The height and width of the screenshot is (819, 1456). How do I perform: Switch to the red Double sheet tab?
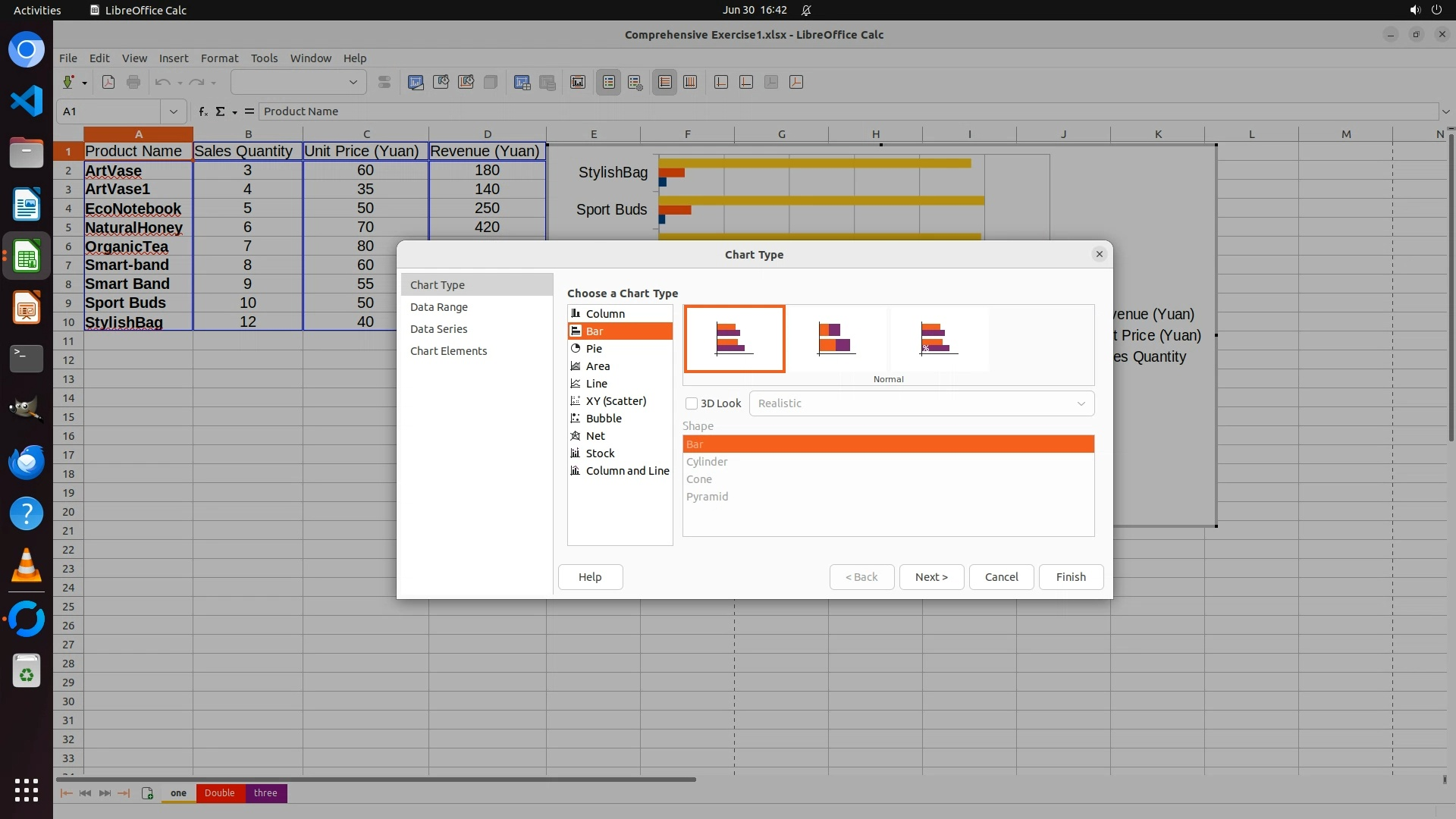pos(219,793)
